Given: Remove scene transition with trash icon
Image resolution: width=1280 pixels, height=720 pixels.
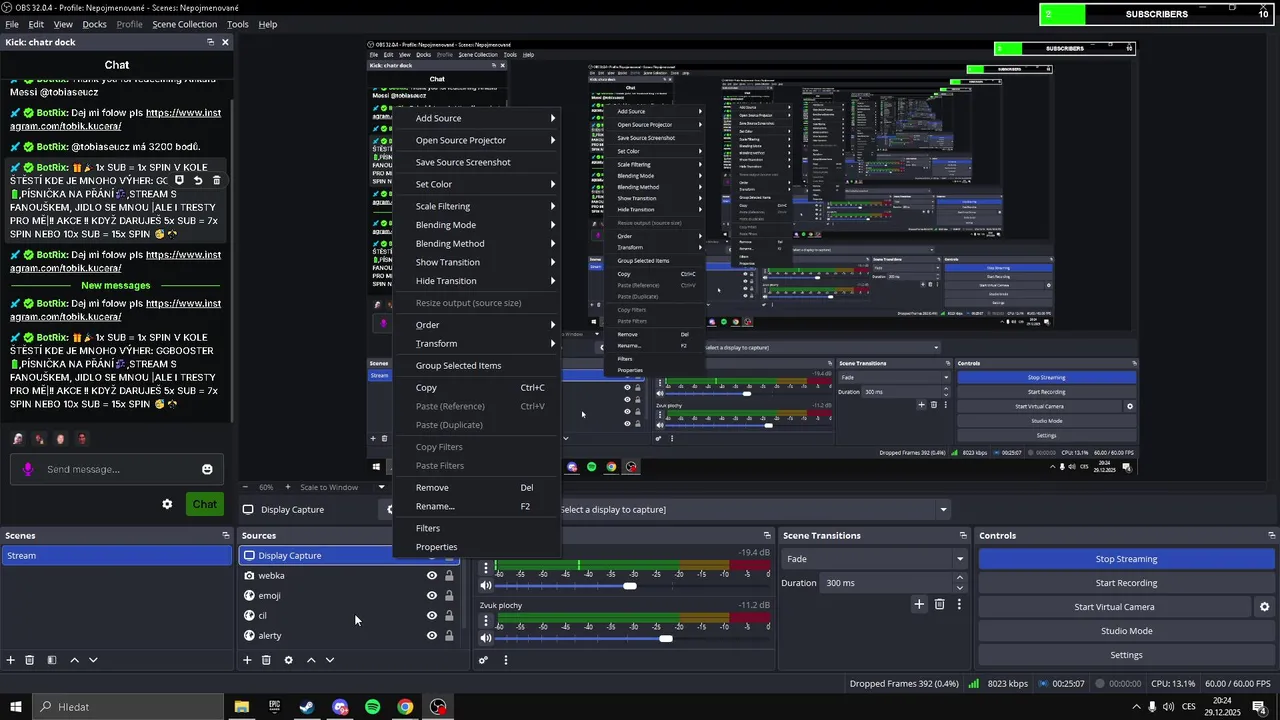Looking at the screenshot, I should point(939,604).
